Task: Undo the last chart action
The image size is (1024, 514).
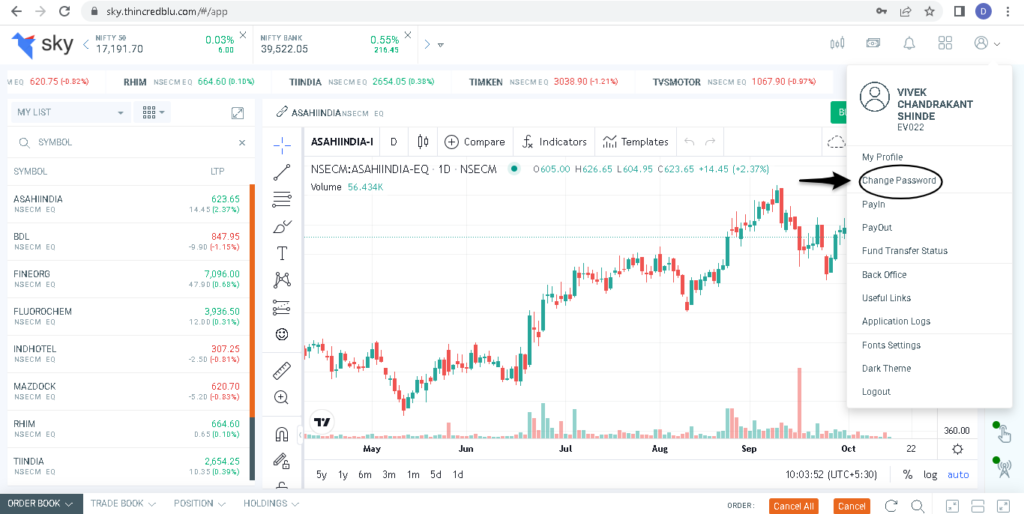Action: click(689, 142)
